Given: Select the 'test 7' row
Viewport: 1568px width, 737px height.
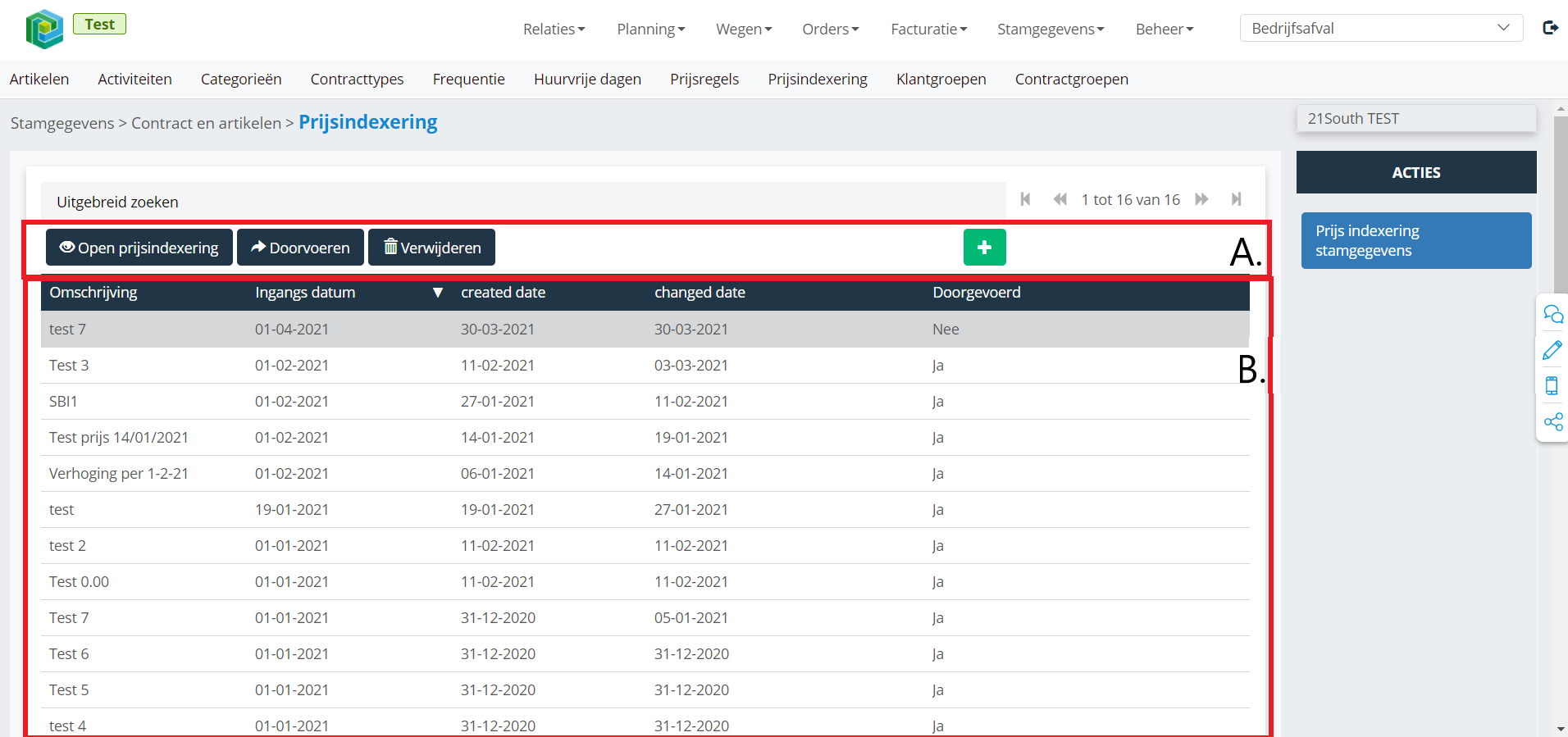Looking at the screenshot, I should point(645,329).
